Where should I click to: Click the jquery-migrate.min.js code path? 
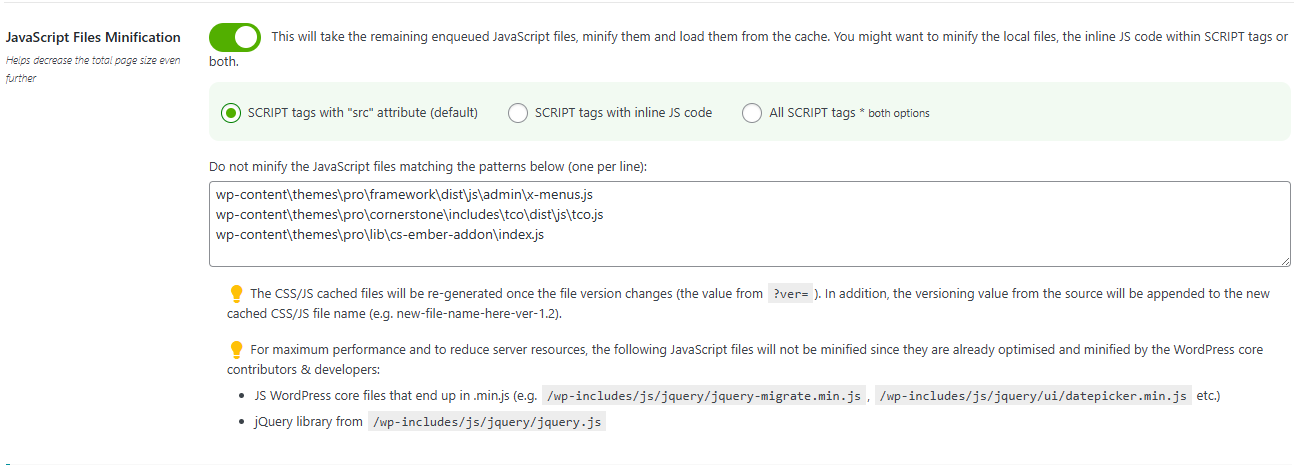(704, 396)
